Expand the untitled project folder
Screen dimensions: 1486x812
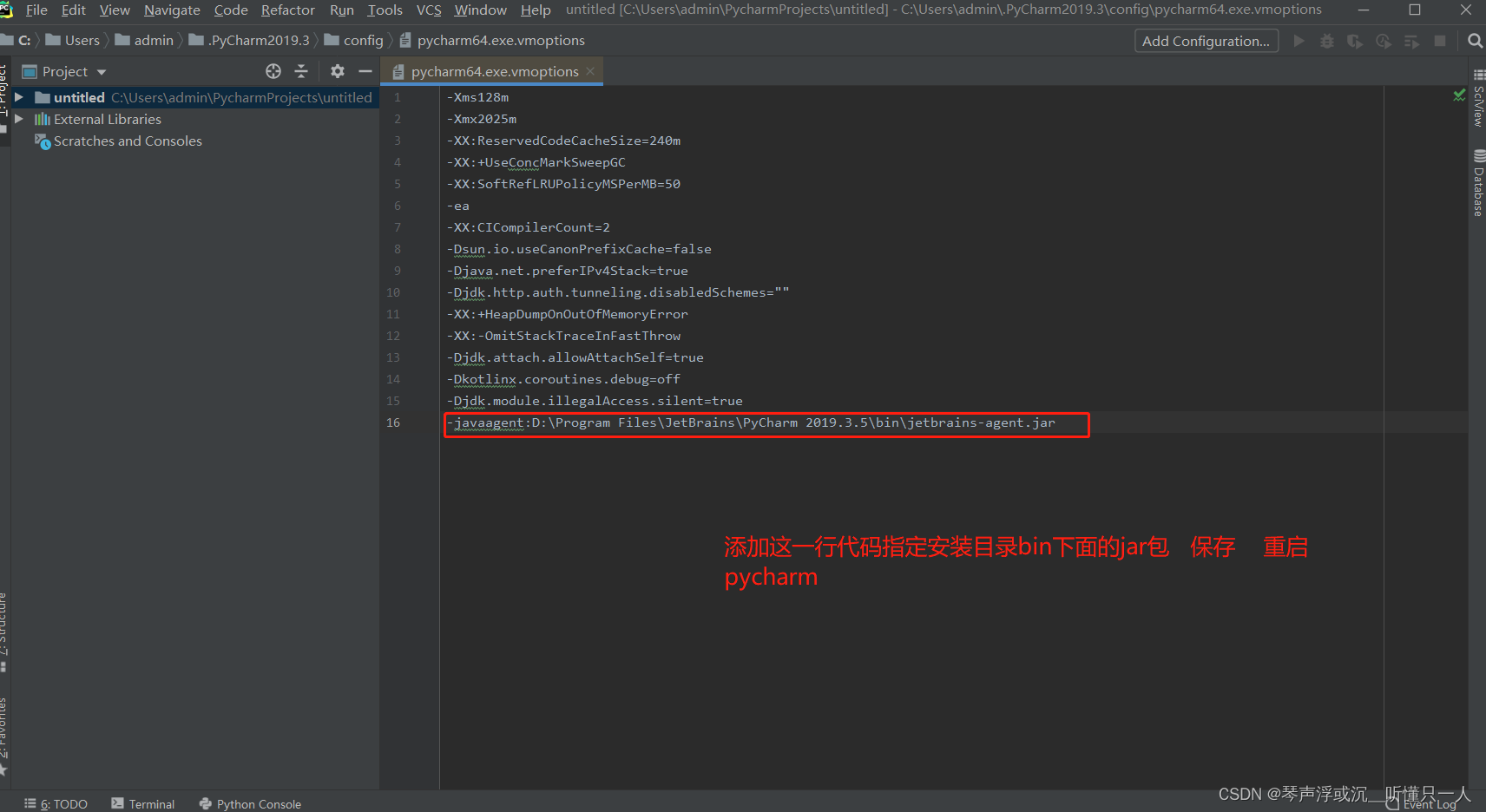[19, 97]
